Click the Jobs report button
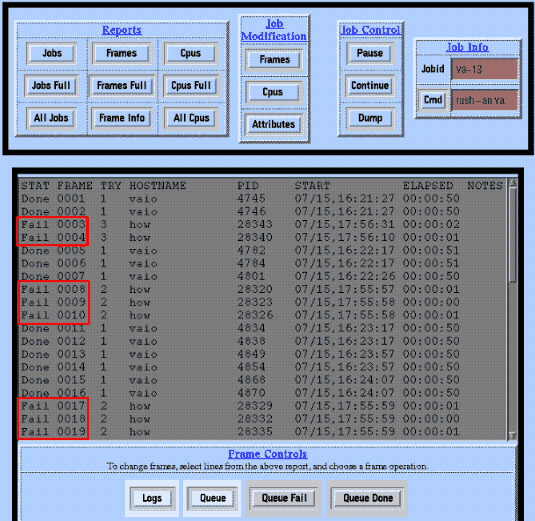535x521 pixels. pyautogui.click(x=52, y=53)
